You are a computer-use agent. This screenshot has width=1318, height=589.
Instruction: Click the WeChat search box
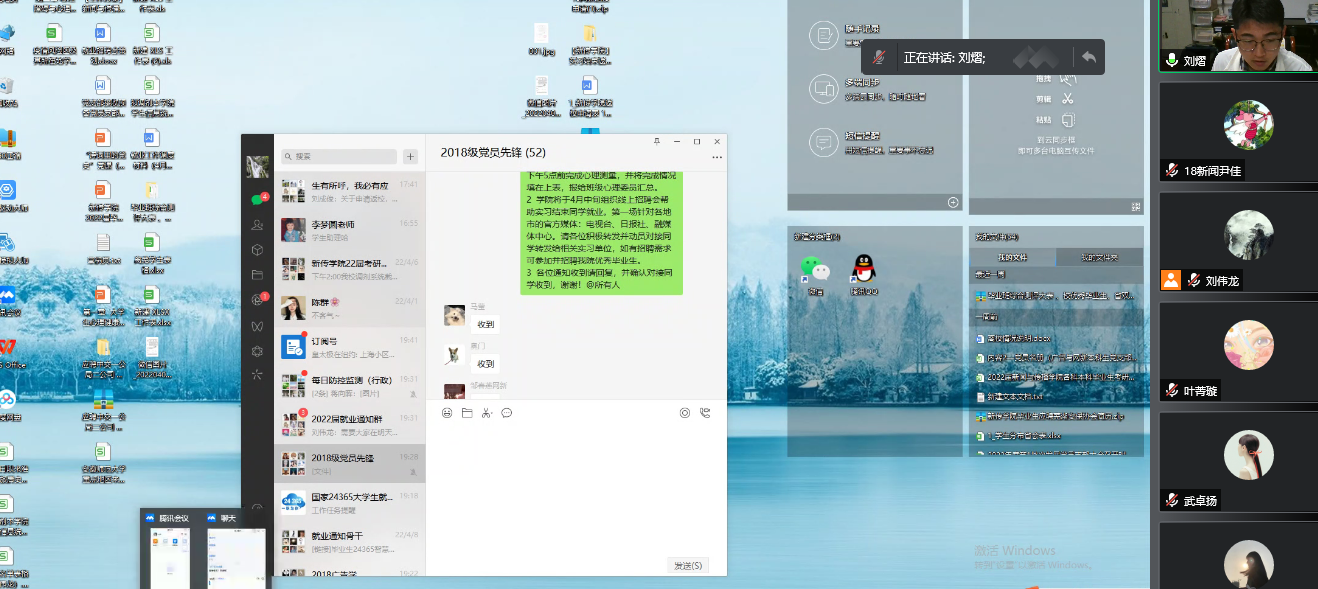tap(340, 156)
